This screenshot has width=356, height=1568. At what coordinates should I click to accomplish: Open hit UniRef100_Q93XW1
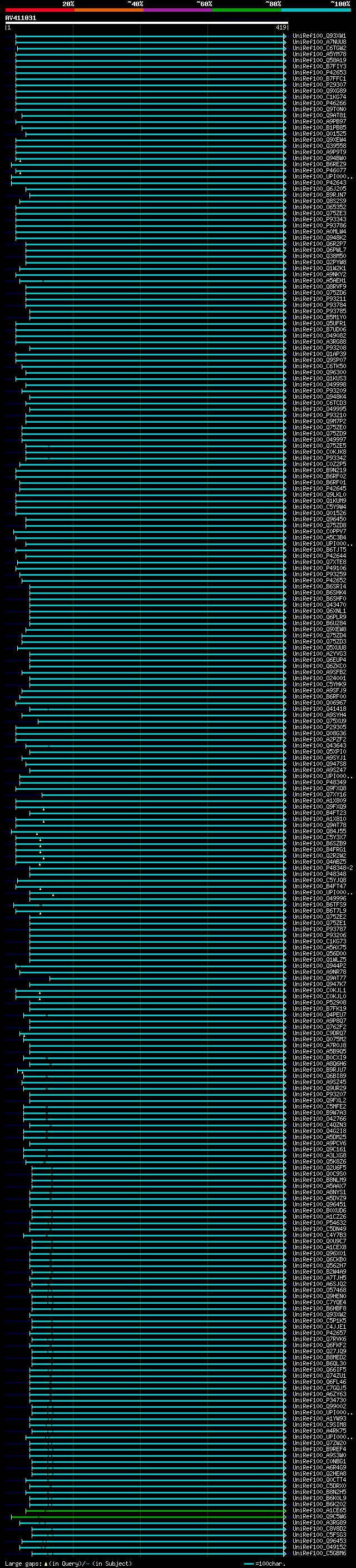point(319,36)
